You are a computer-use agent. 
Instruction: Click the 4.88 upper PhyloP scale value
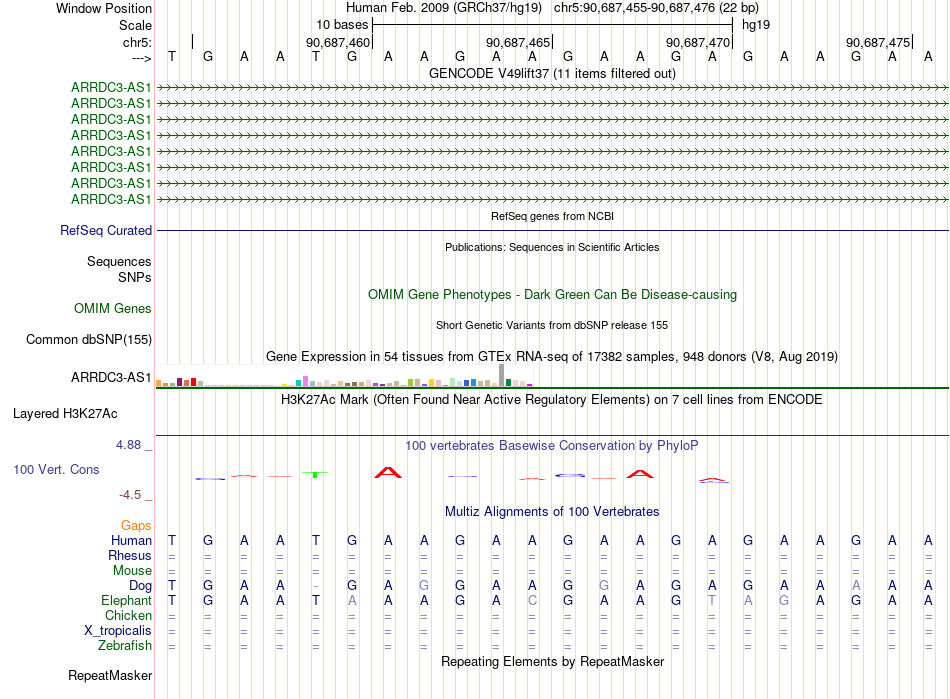pyautogui.click(x=128, y=445)
